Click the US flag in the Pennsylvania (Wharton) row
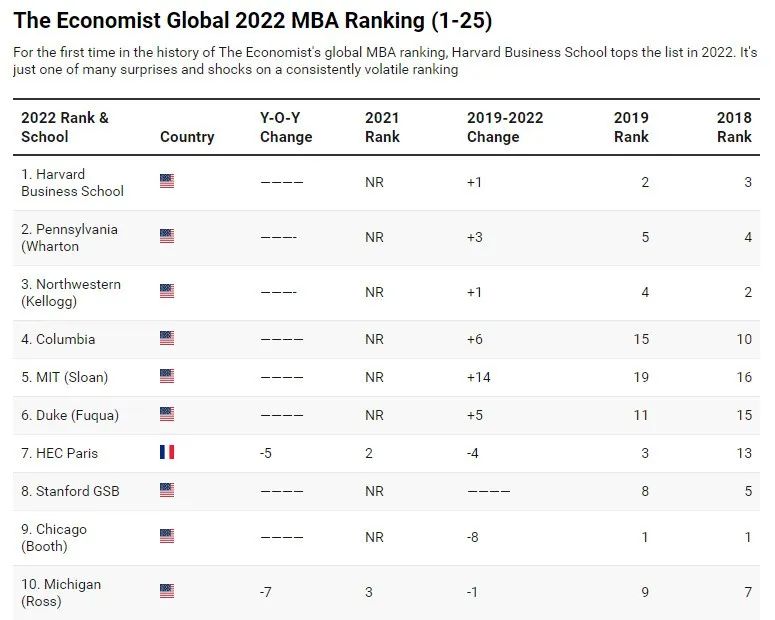Screen dimensions: 775x620 (167, 237)
